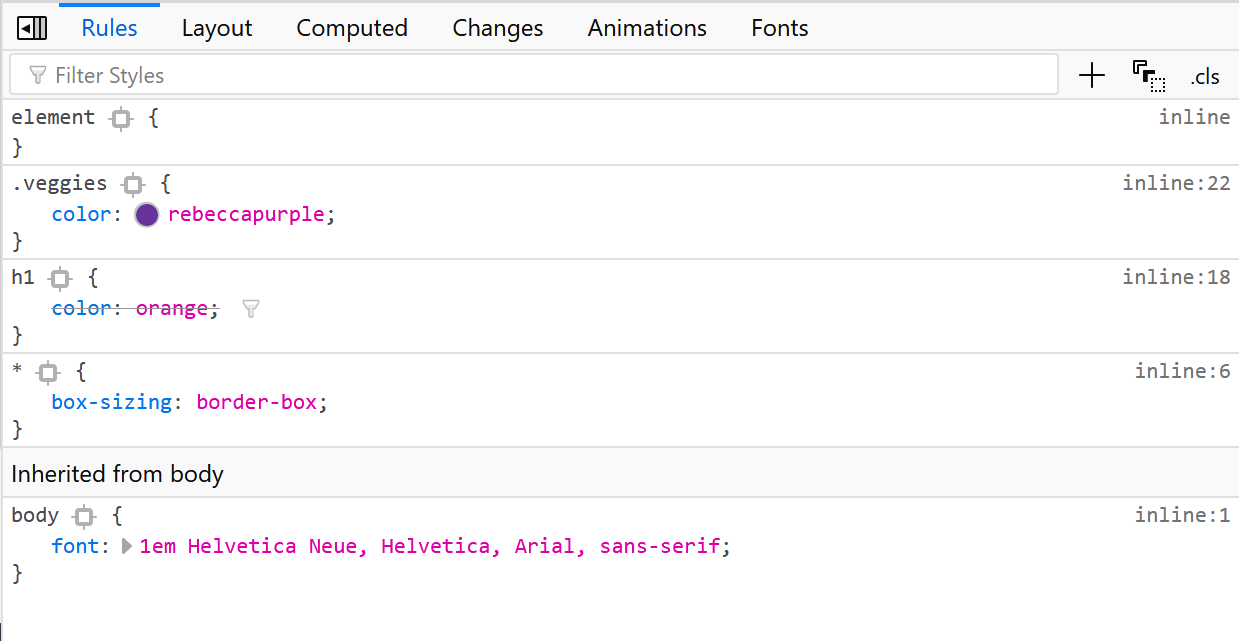This screenshot has height=641, width=1239.
Task: Toggle the 3-pane inspector sidebar icon
Action: 33,28
